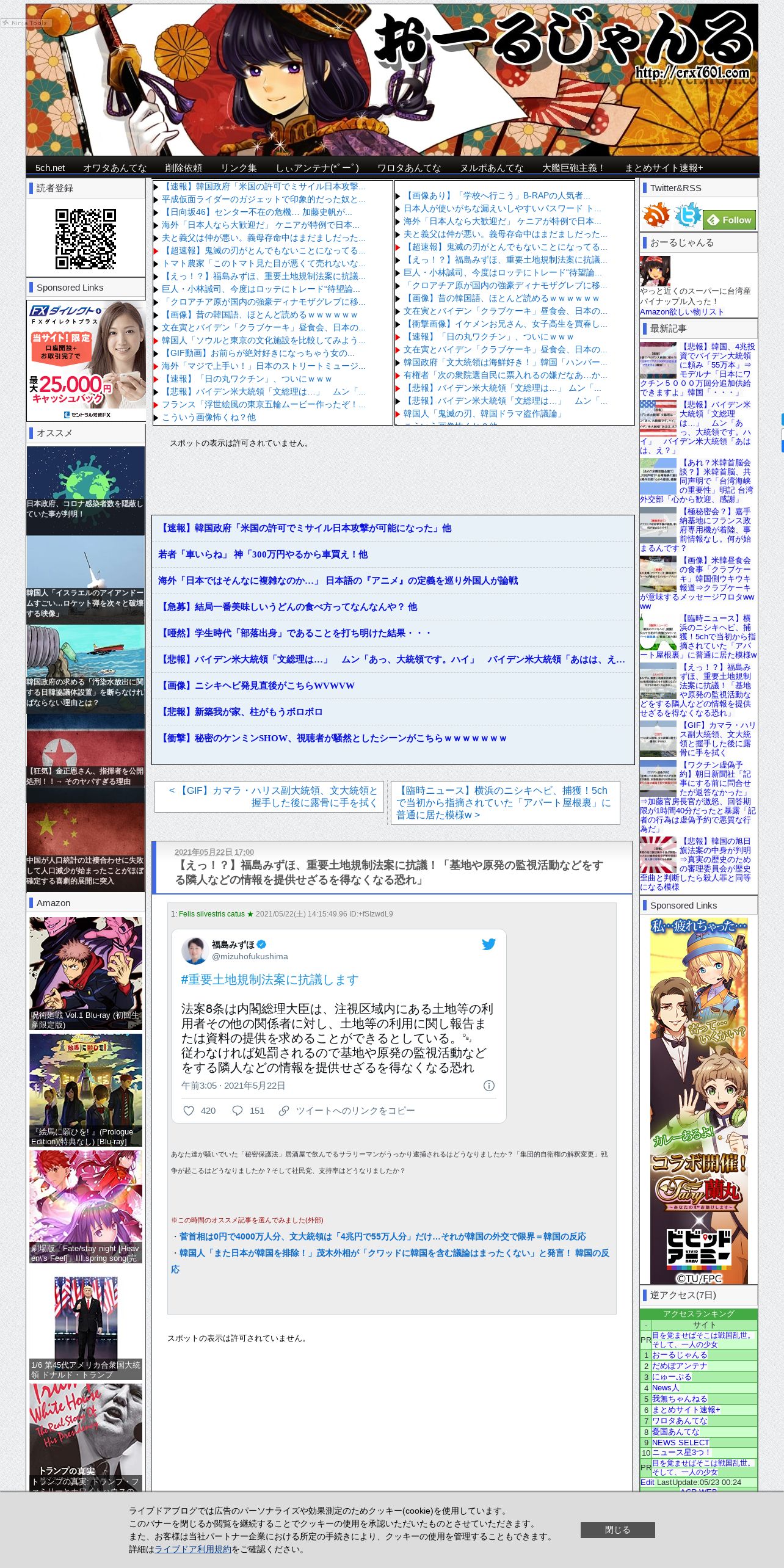The image size is (784, 1568).
Task: Like the tweet via heart icon
Action: [189, 1110]
